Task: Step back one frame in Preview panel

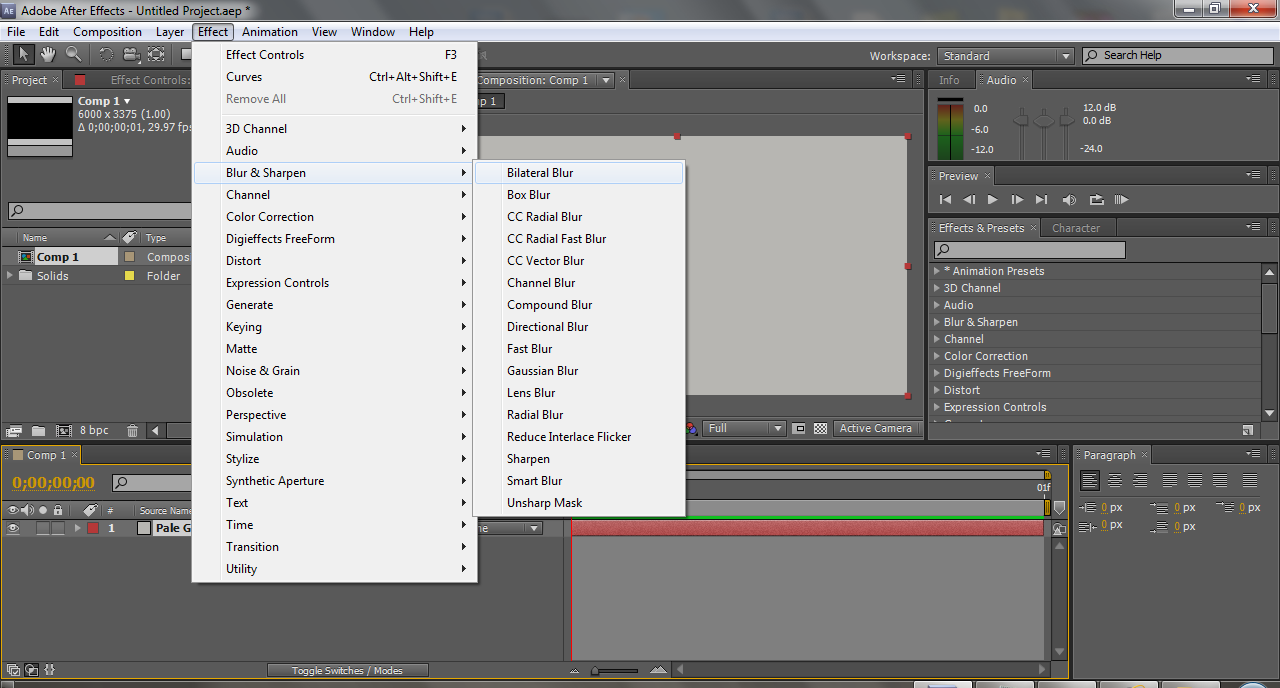Action: coord(968,200)
